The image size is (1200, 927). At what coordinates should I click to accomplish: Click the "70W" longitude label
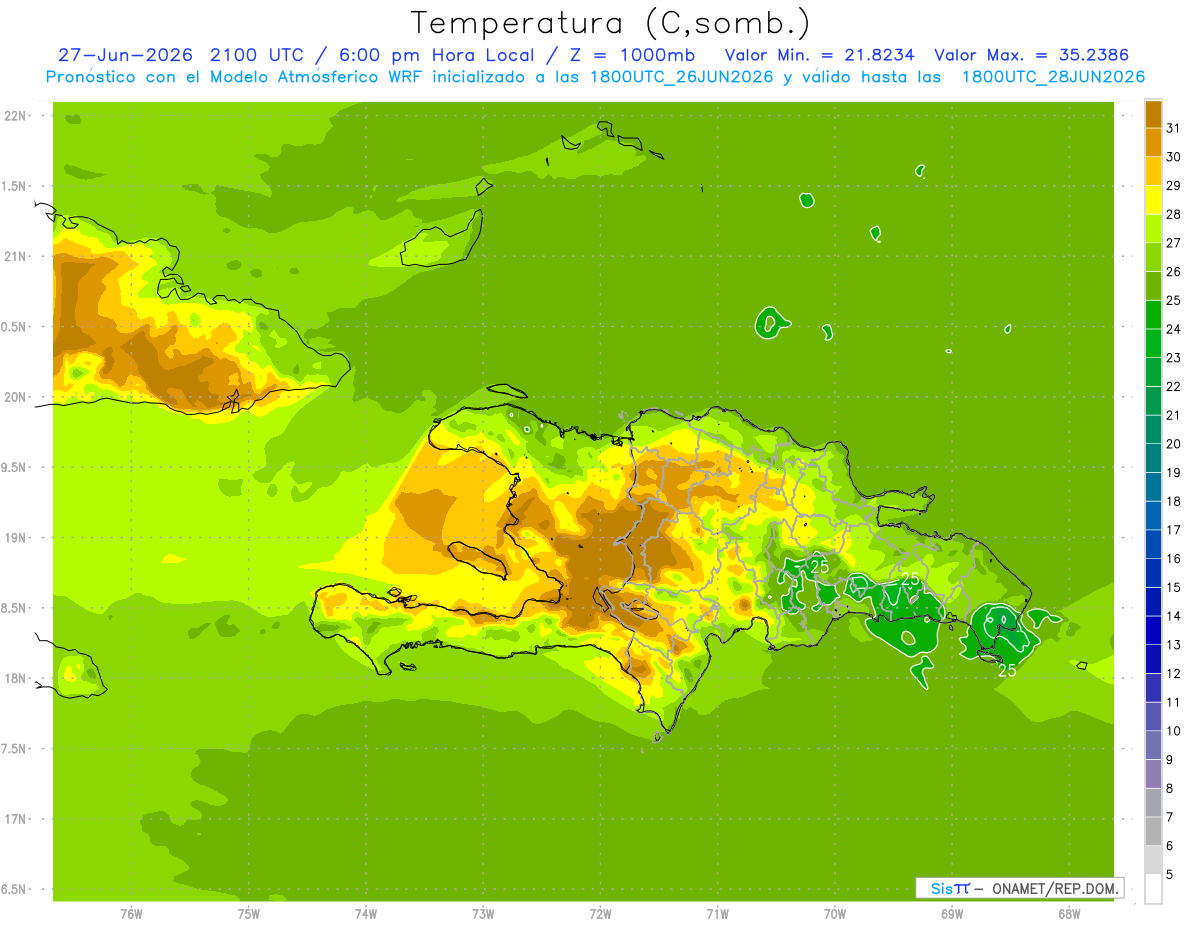(835, 914)
